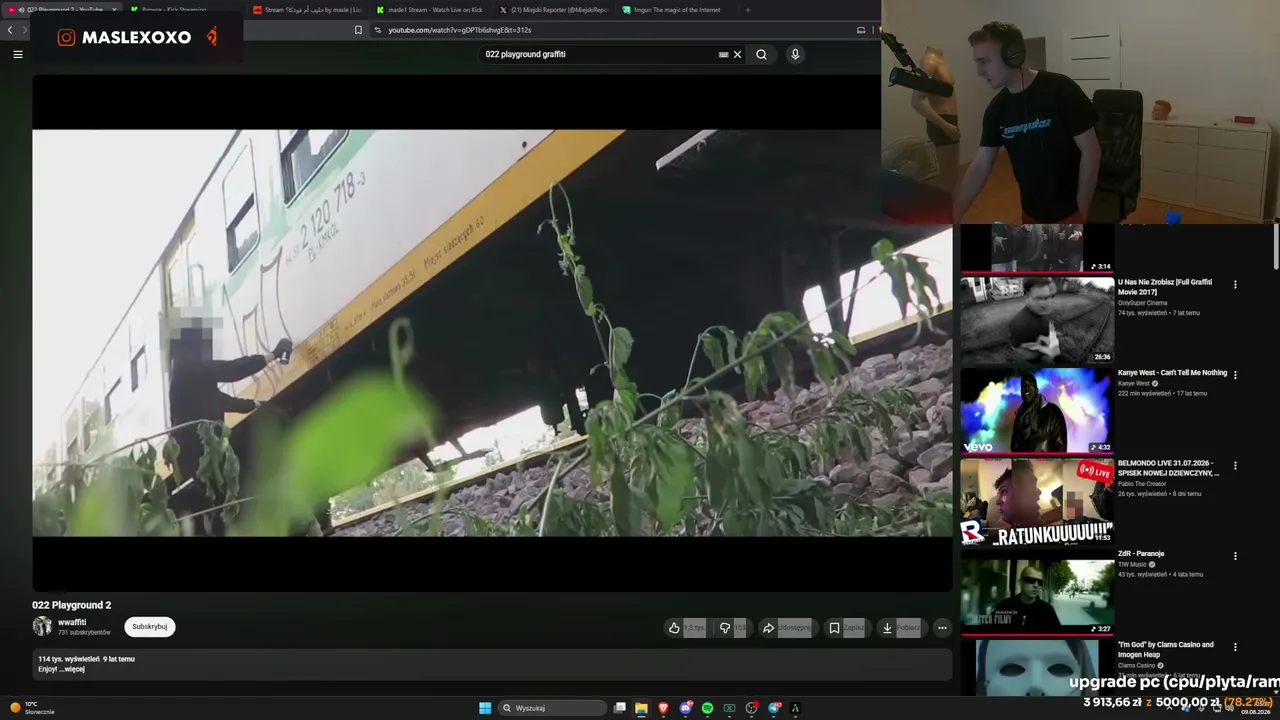Open the I'm God by Clams Casino title

pyautogui.click(x=1166, y=649)
